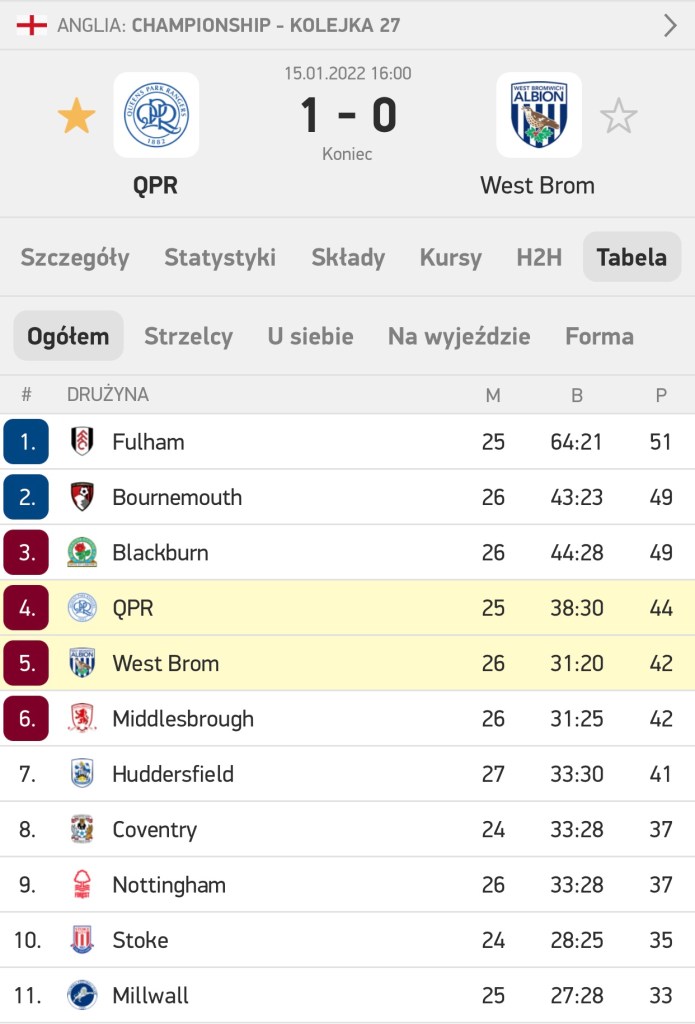Image resolution: width=695 pixels, height=1024 pixels.
Task: Tap the Millwall team logo
Action: click(x=82, y=995)
